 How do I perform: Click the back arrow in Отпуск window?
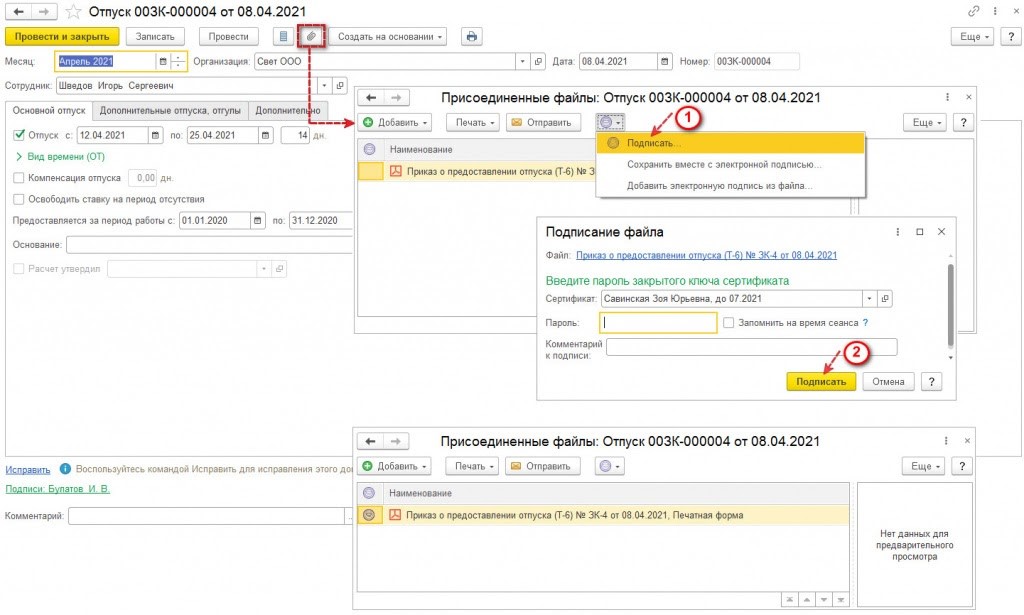tap(19, 11)
